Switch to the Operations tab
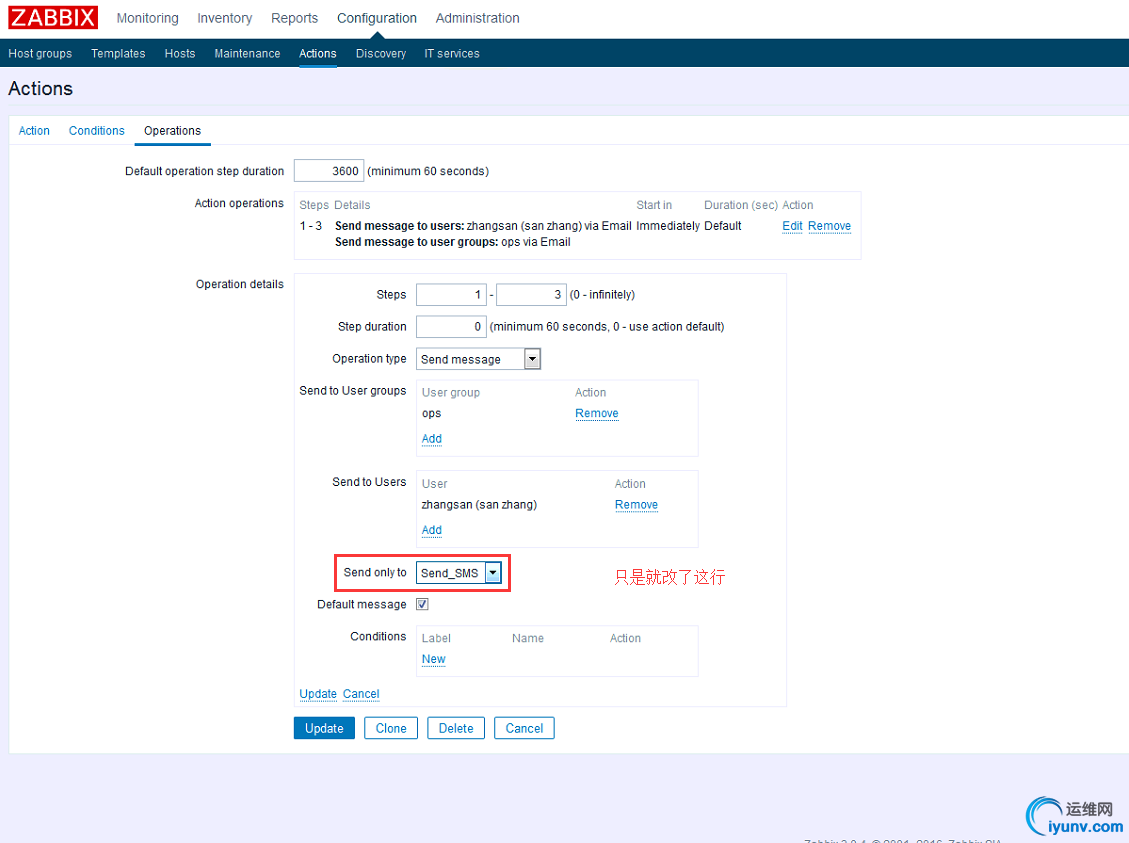The width and height of the screenshot is (1129, 843). [172, 130]
